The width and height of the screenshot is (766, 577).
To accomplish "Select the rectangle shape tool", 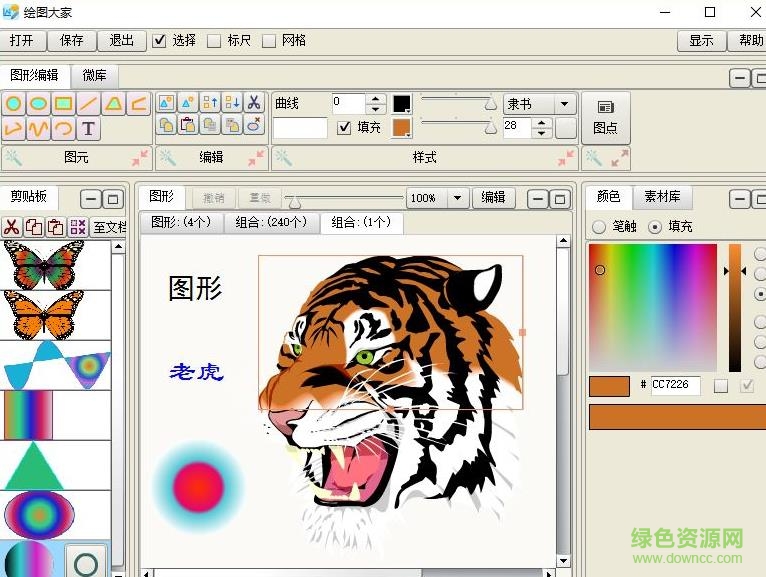I will pyautogui.click(x=63, y=103).
